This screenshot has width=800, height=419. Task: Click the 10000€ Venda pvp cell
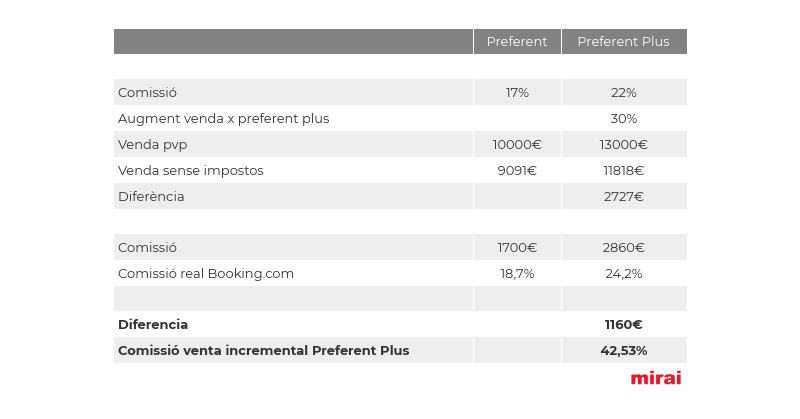(x=517, y=144)
